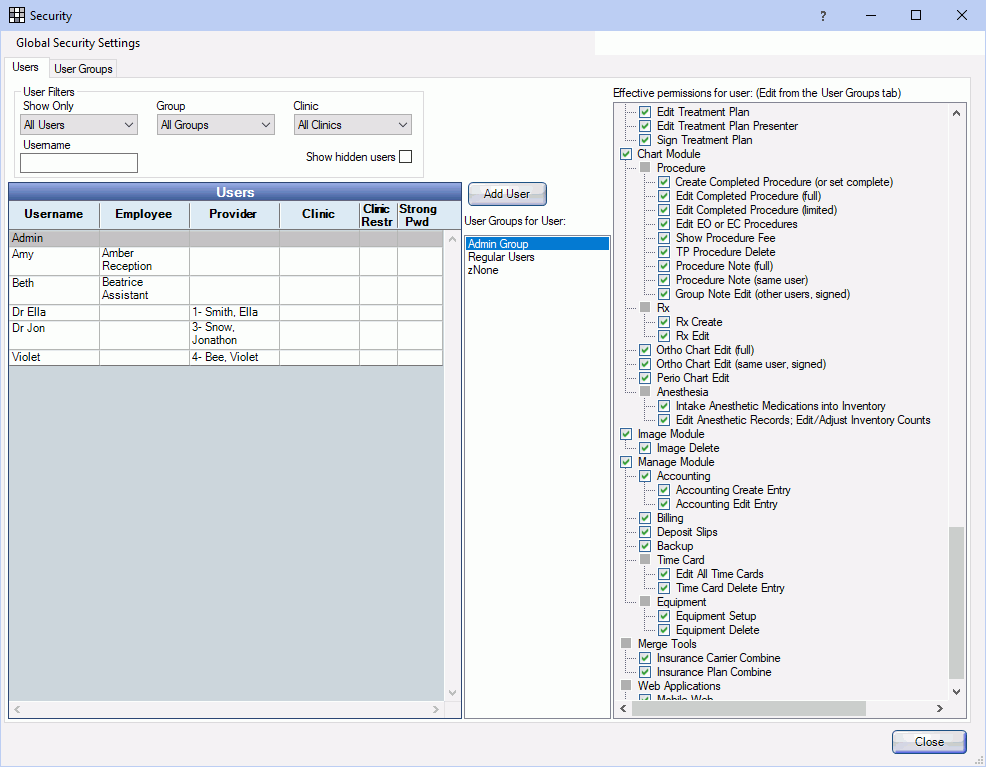Select the Amy user row
986x767 pixels.
(x=226, y=260)
